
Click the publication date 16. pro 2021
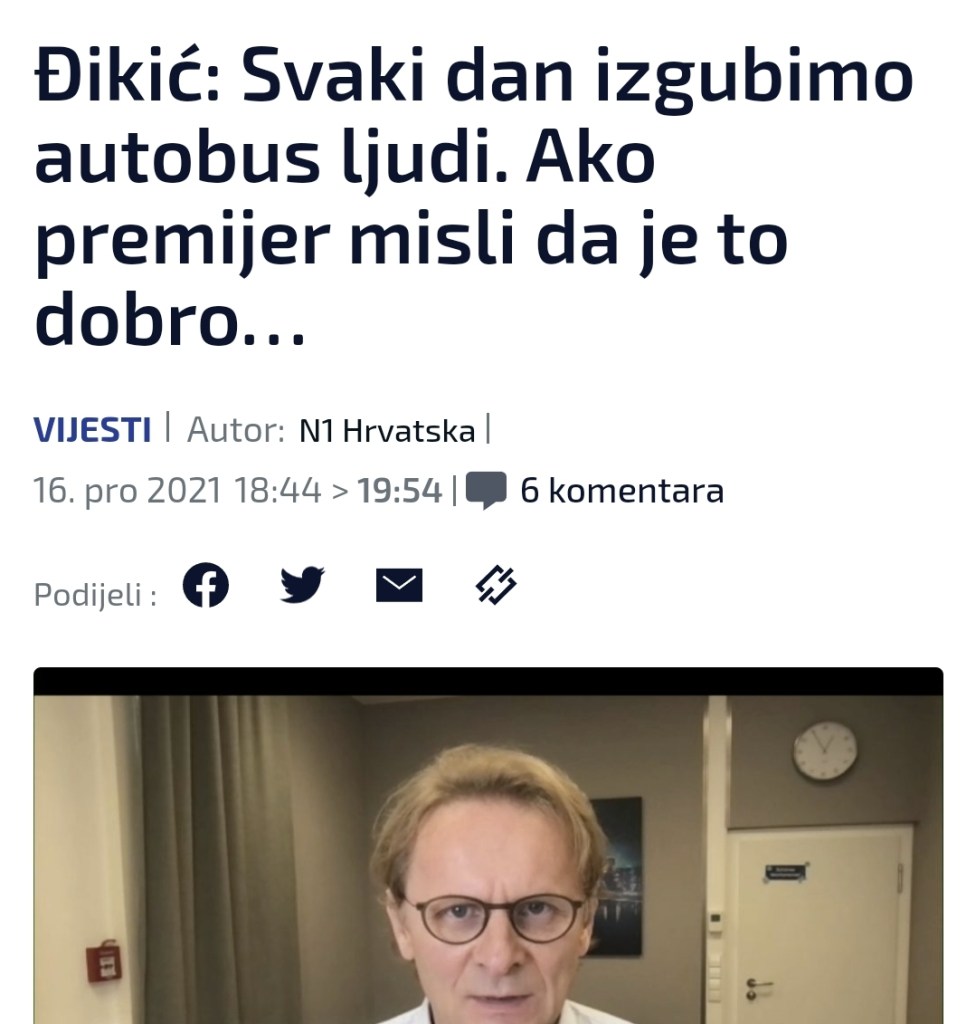(x=127, y=490)
